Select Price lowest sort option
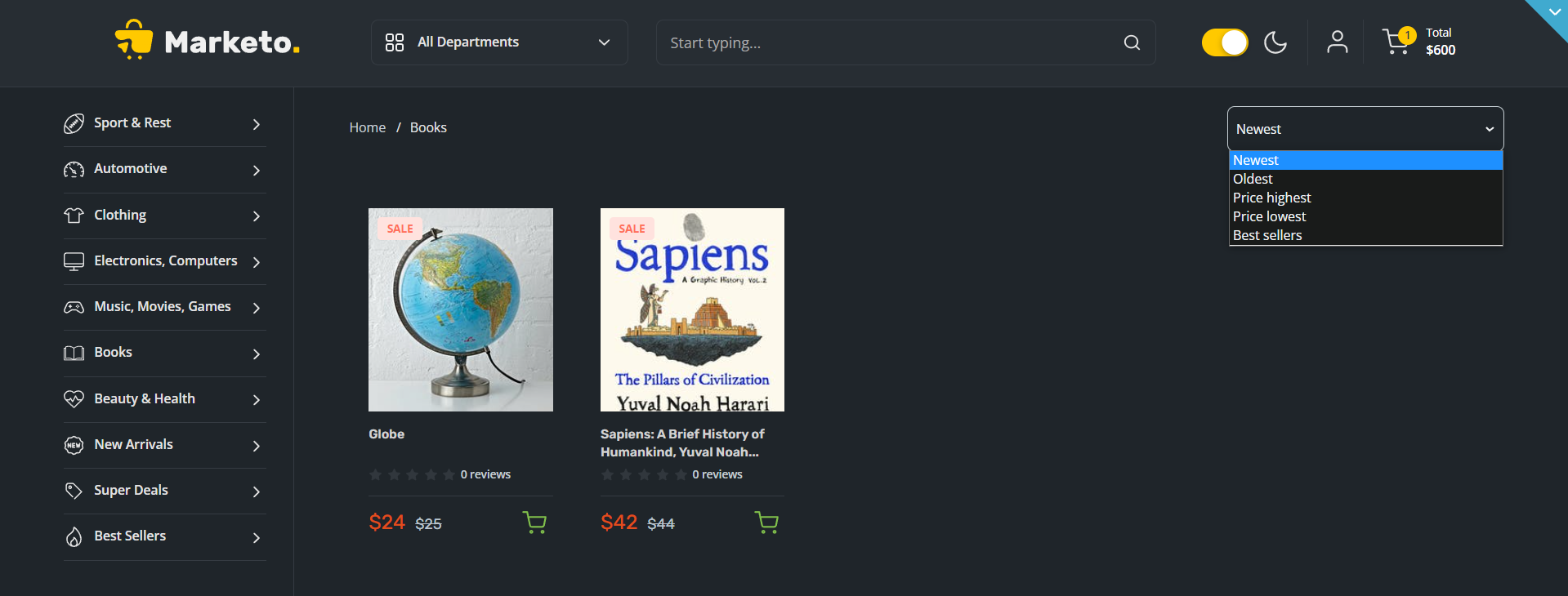The height and width of the screenshot is (596, 1568). (x=1366, y=216)
